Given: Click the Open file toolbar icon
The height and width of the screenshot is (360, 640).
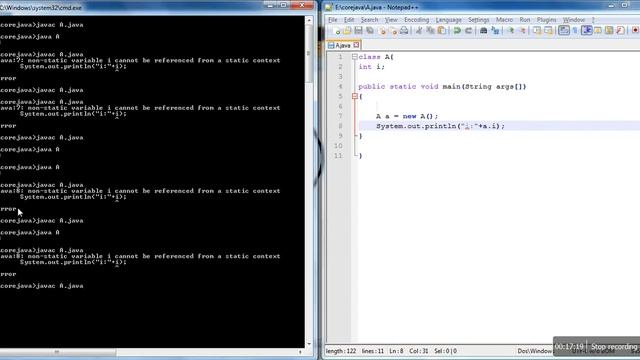Looking at the screenshot, I should (x=347, y=31).
